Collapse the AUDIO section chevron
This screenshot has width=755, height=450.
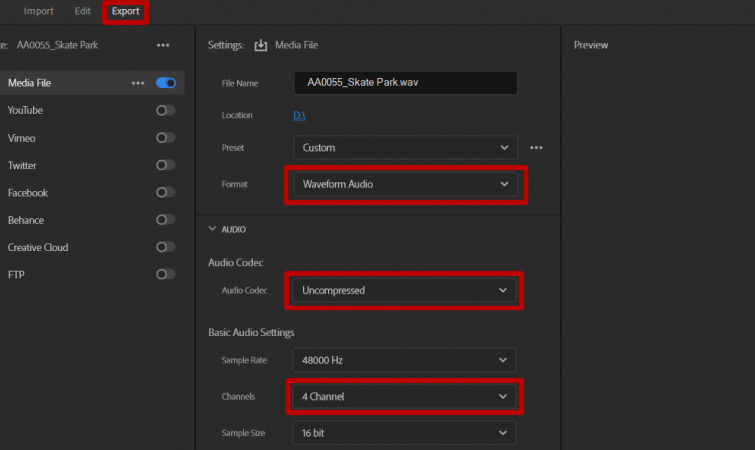point(212,229)
